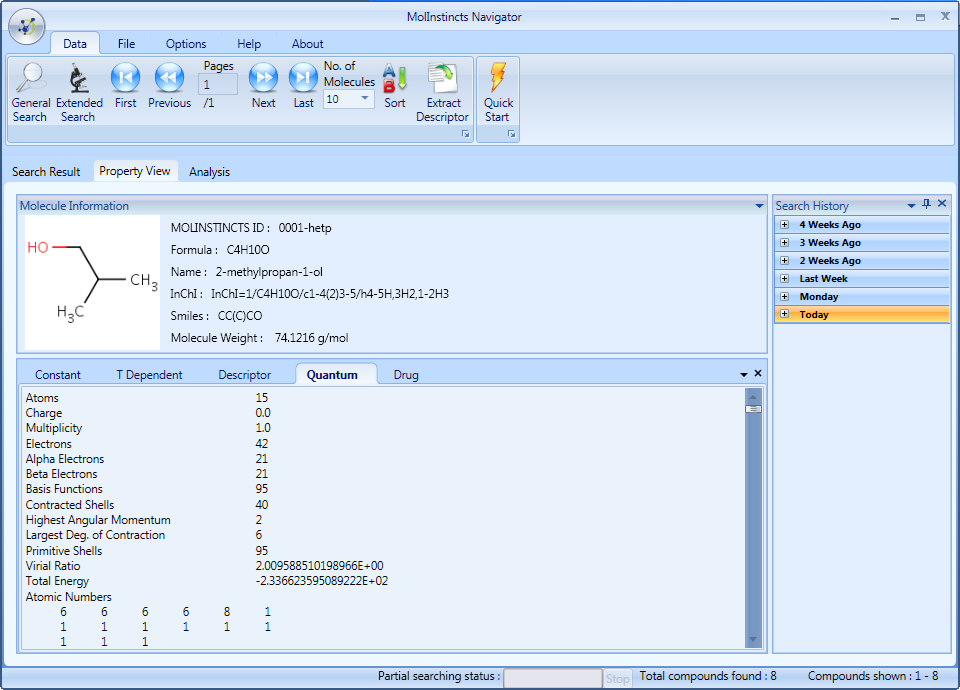Click Quick Start lightning icon
Viewport: 960px width, 690px height.
point(498,92)
